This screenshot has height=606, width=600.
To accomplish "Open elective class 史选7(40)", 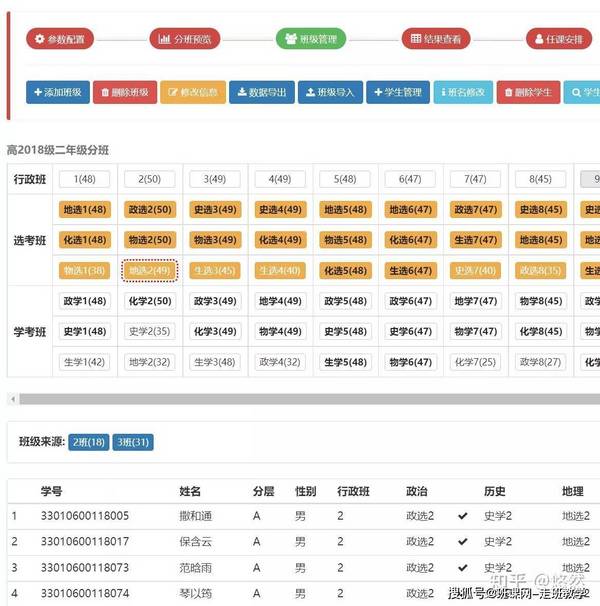I will [x=475, y=271].
